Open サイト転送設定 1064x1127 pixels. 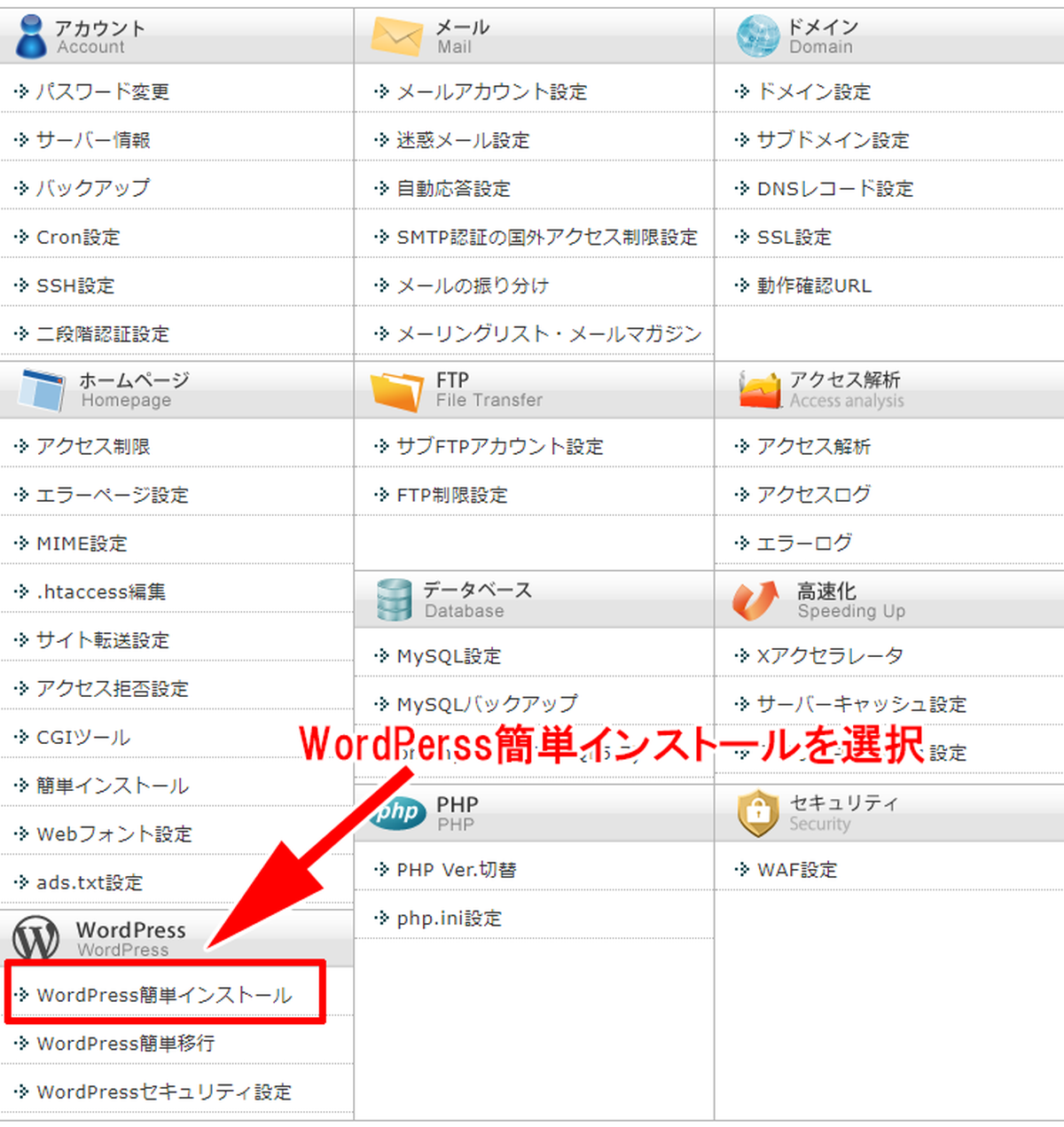coord(103,640)
